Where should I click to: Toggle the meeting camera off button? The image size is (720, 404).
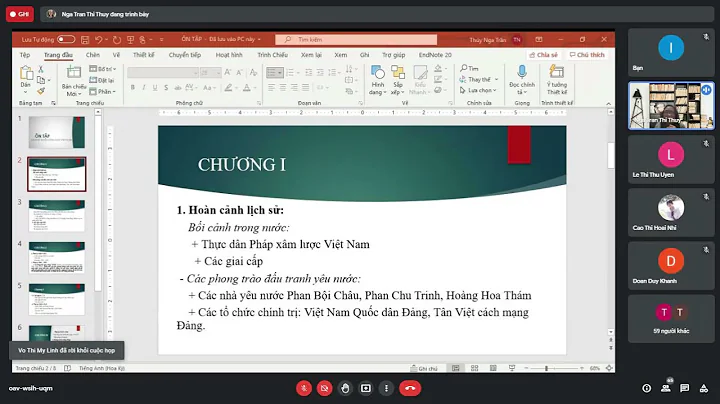click(x=324, y=388)
